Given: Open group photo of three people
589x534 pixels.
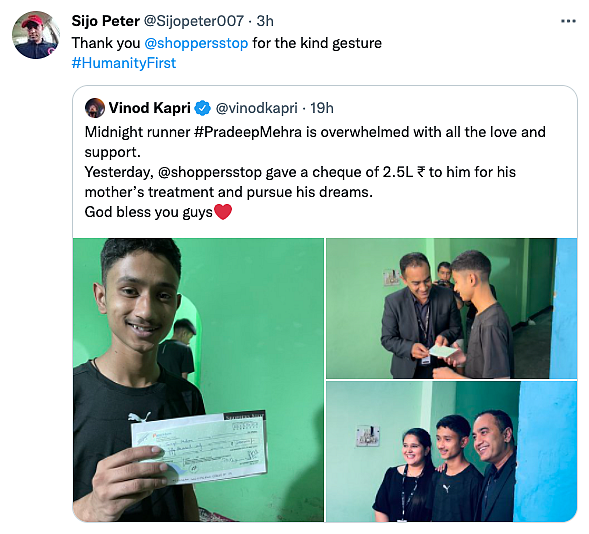Looking at the screenshot, I should point(451,451).
